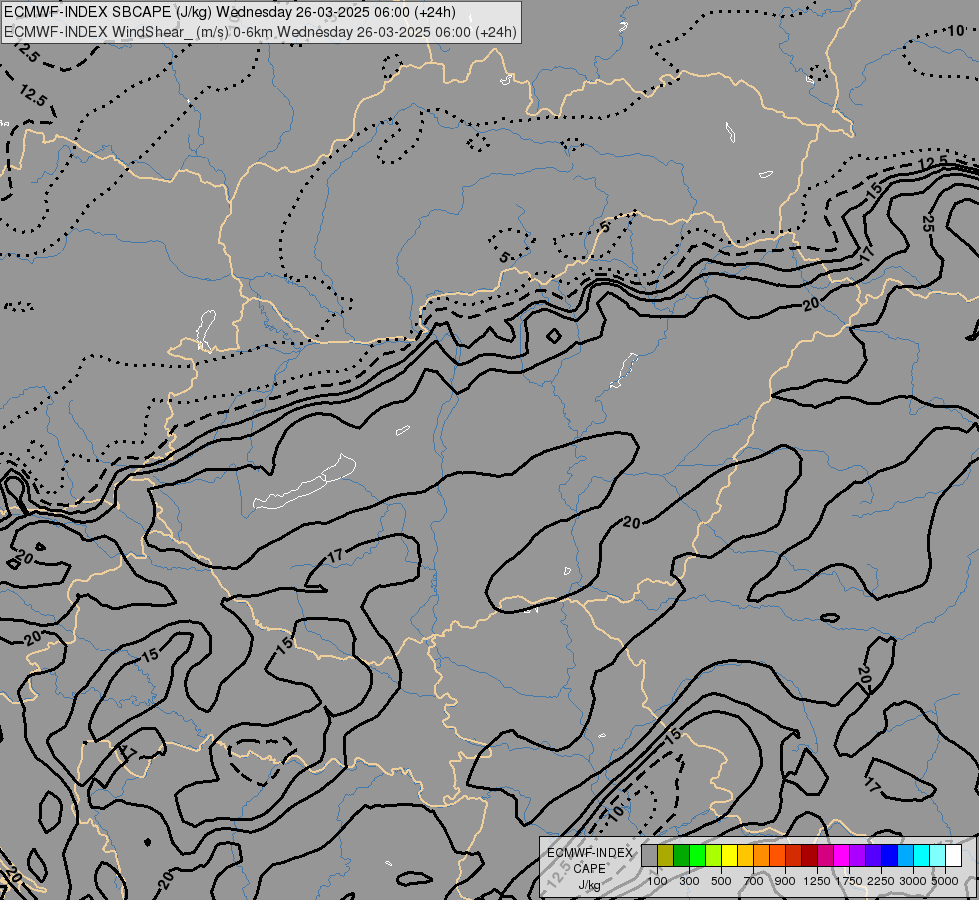The width and height of the screenshot is (979, 900).
Task: Click the CAPE label in the legend
Action: point(589,869)
